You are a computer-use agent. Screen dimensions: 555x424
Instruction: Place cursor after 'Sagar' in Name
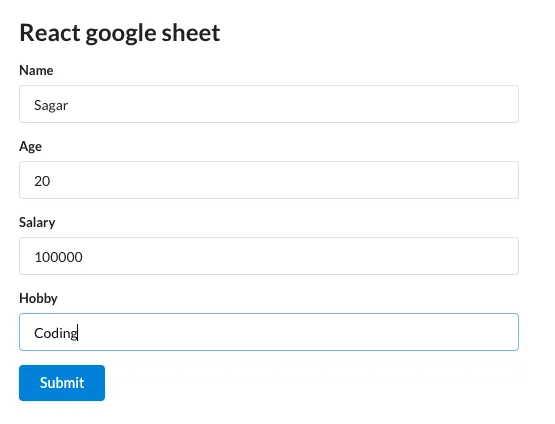[69, 105]
